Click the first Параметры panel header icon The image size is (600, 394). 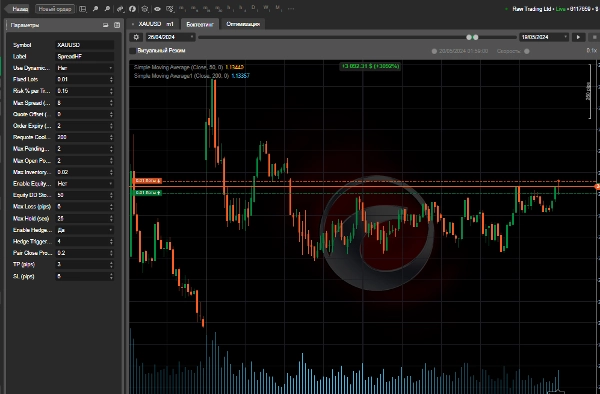coord(106,25)
